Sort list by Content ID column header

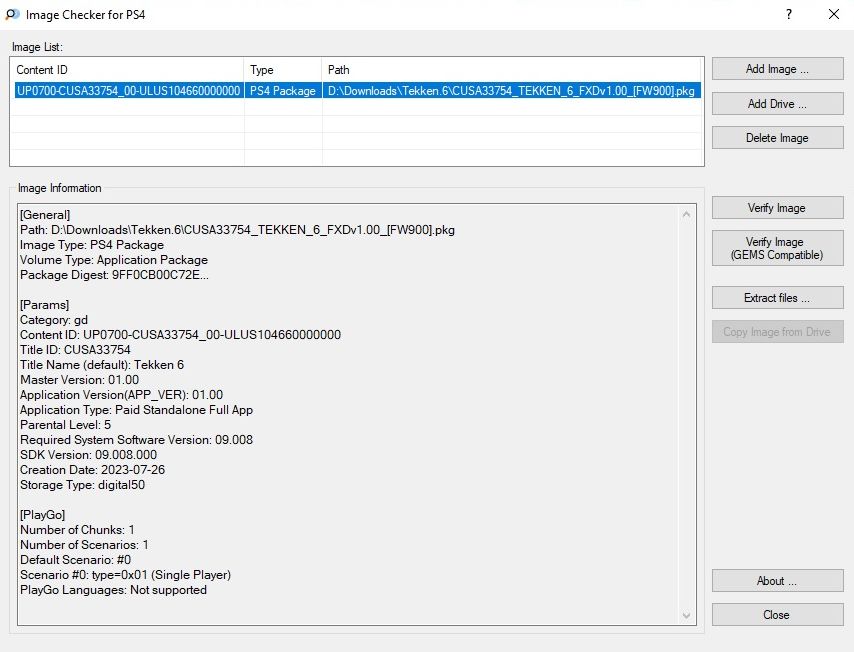(127, 70)
